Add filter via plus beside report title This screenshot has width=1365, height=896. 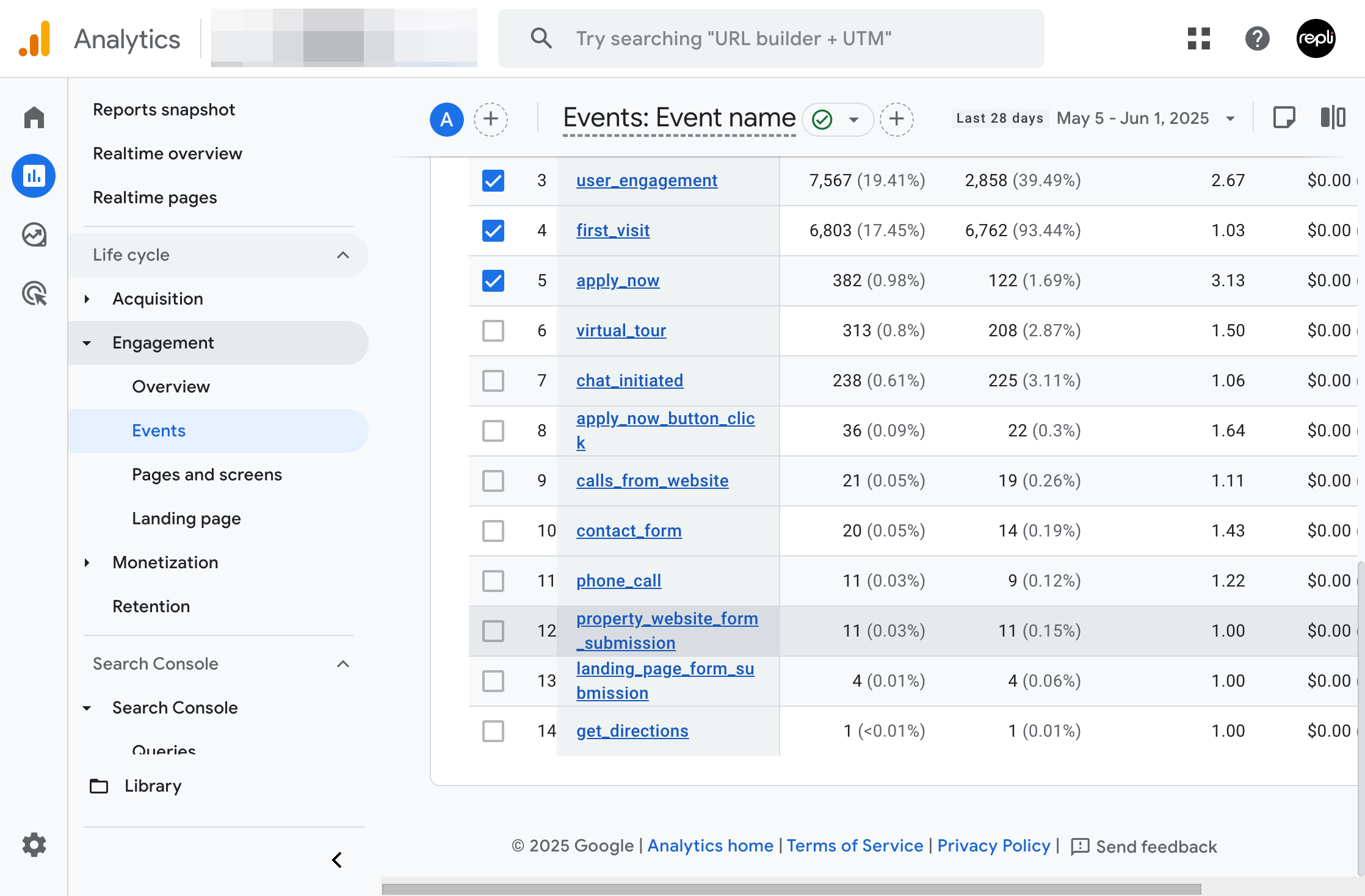pyautogui.click(x=896, y=119)
